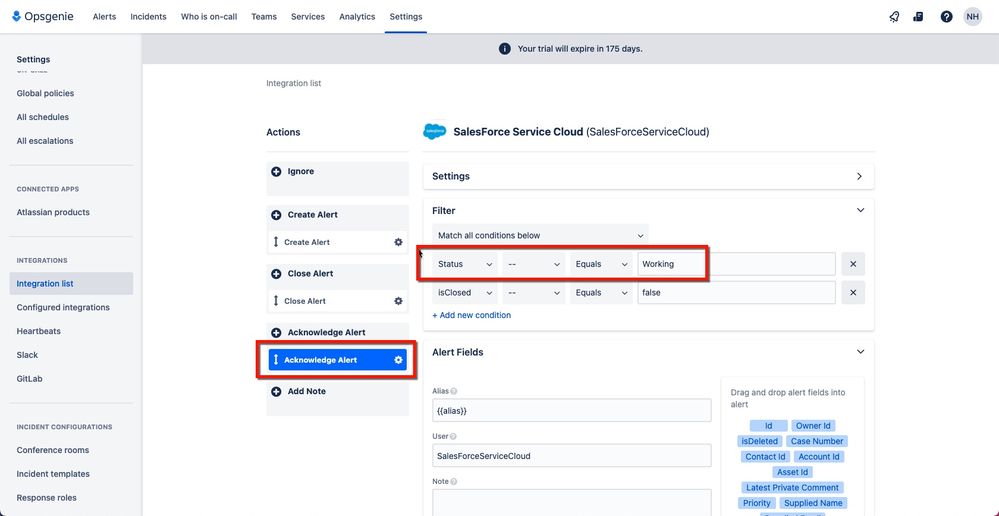Open the Analytics tab

[x=357, y=17]
